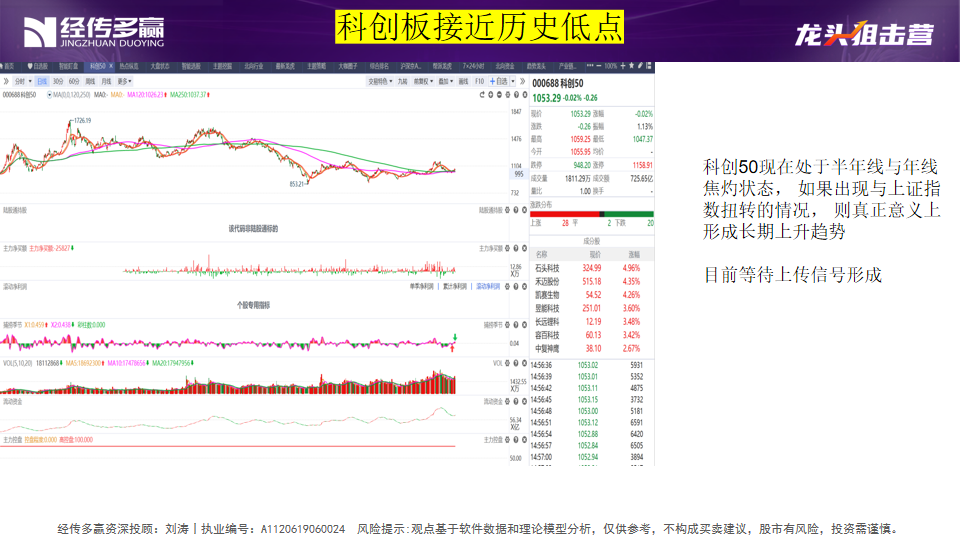Click the 九转 button

coord(402,81)
